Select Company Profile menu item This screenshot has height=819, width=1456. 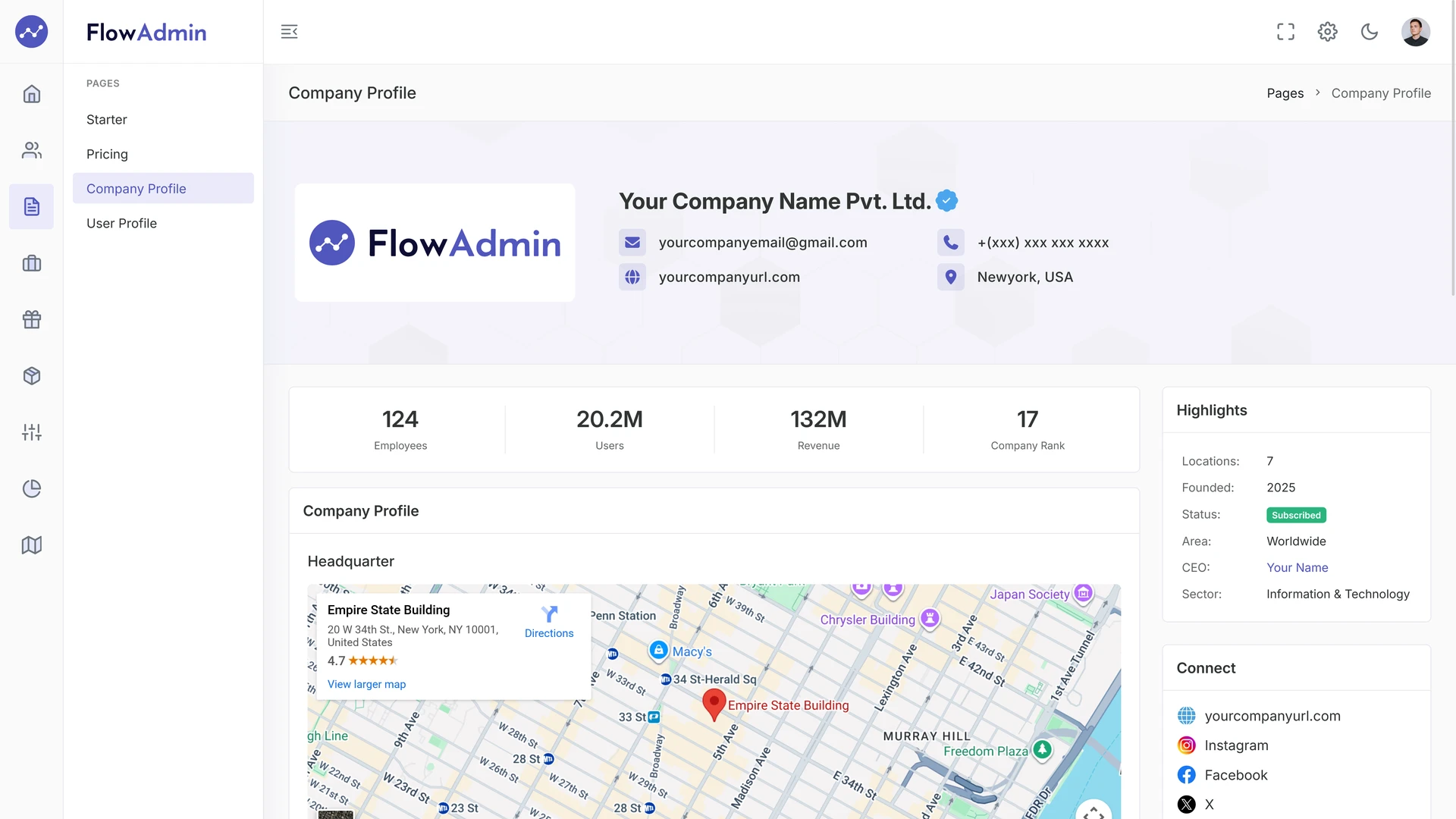click(163, 189)
